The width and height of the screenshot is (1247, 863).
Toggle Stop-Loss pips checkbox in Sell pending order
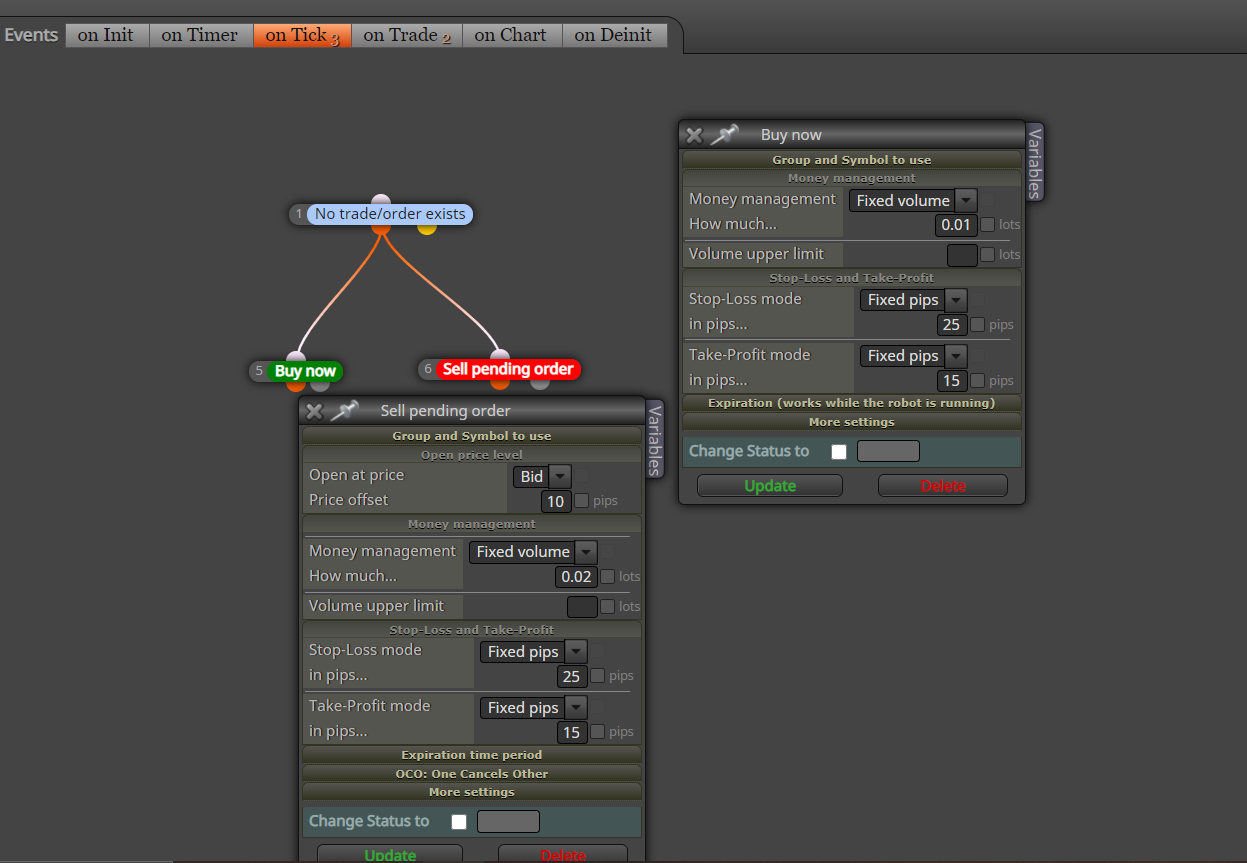(x=598, y=676)
